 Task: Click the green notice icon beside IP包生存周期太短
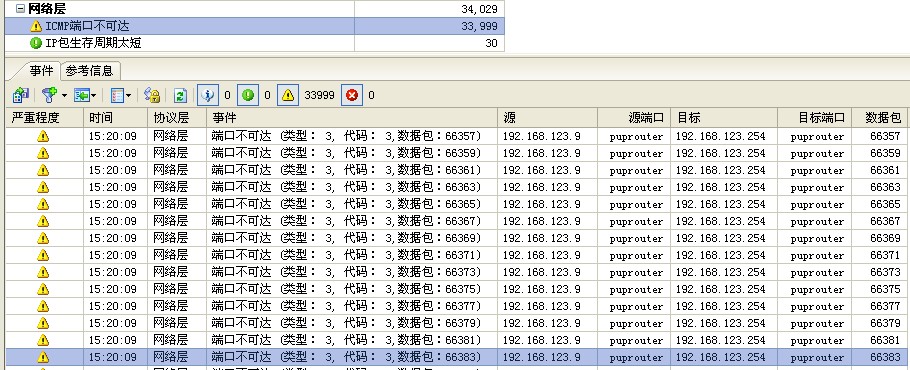point(36,43)
